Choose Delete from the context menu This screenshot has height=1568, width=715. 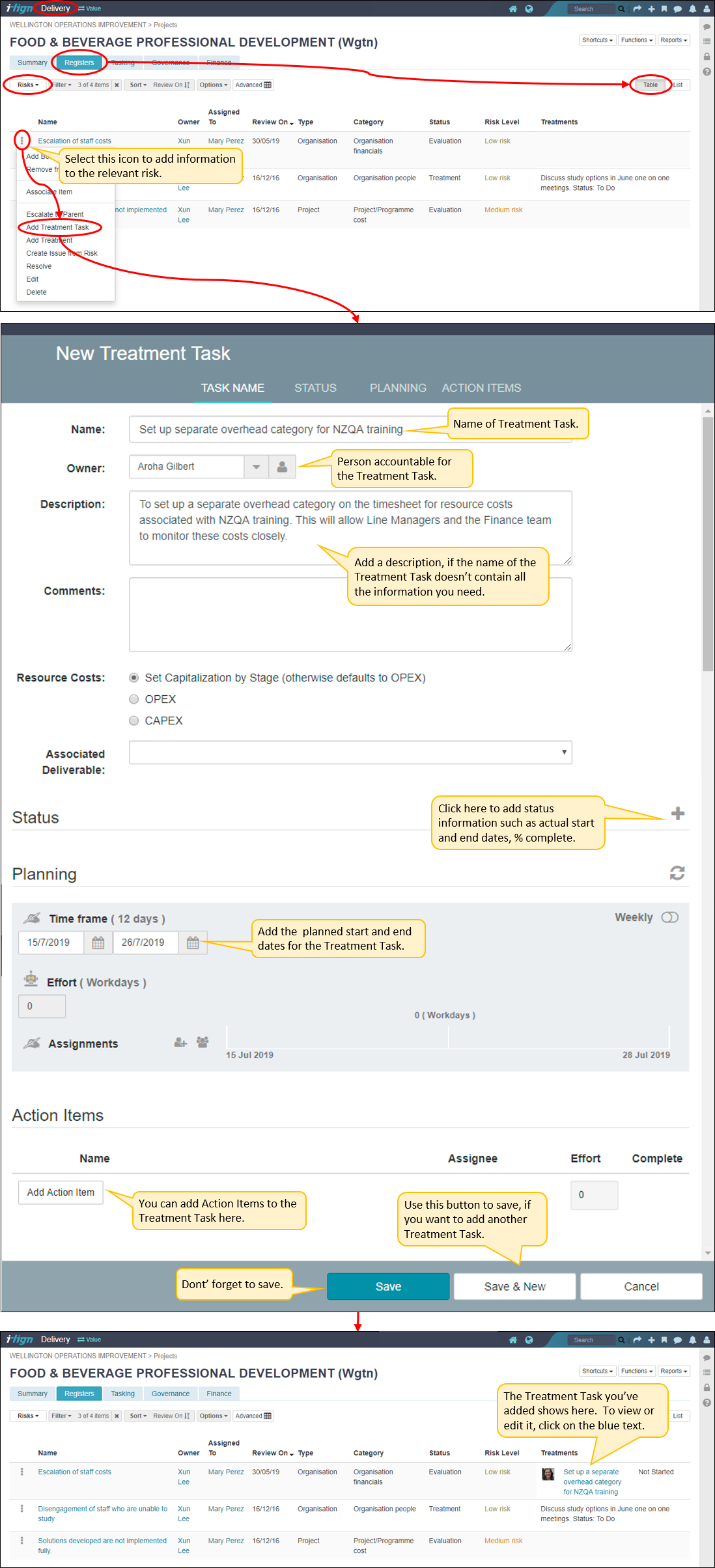[x=36, y=292]
